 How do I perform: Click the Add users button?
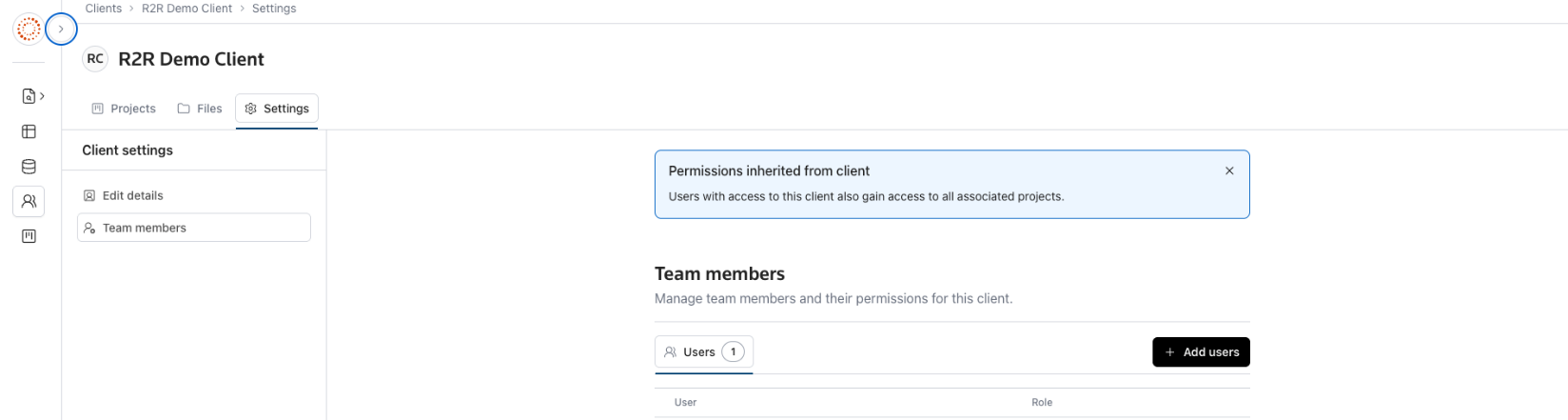coord(1201,352)
